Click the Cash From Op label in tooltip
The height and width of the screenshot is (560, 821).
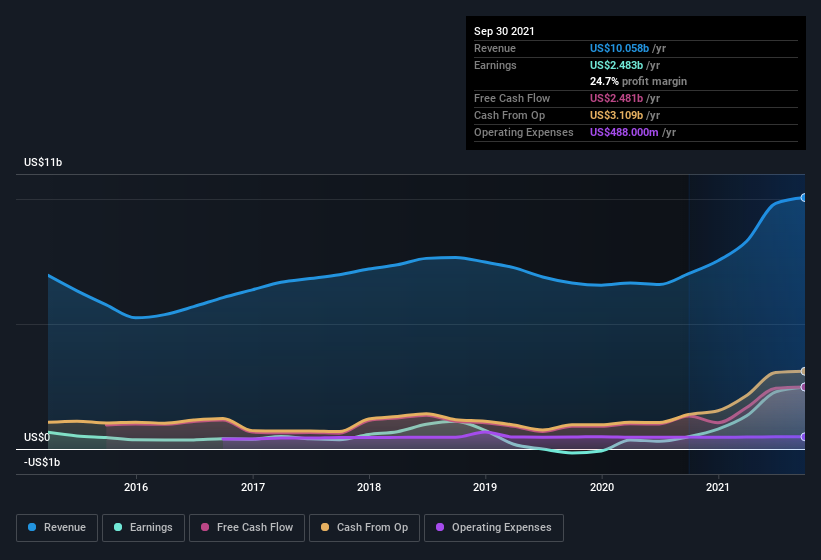(509, 116)
